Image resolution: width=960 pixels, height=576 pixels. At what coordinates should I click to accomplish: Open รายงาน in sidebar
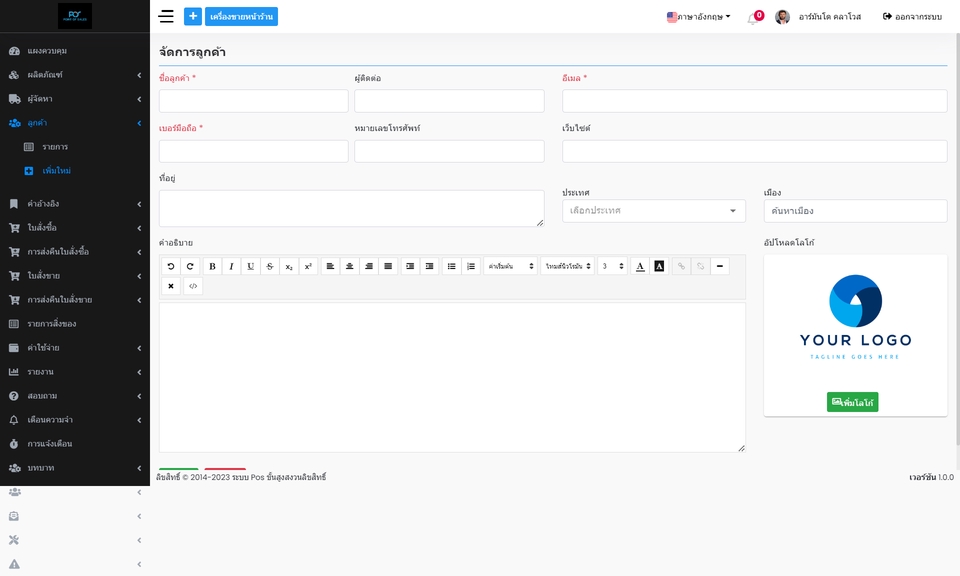(x=75, y=372)
